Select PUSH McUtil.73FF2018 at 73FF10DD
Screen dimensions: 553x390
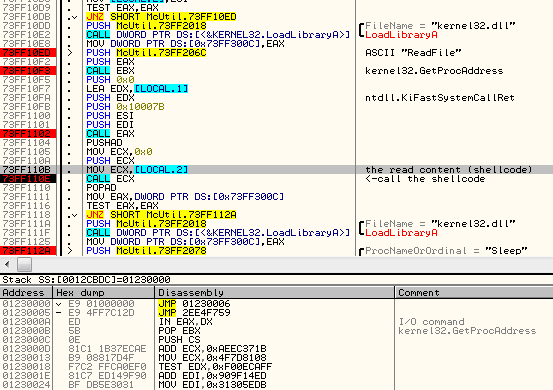tap(146, 26)
